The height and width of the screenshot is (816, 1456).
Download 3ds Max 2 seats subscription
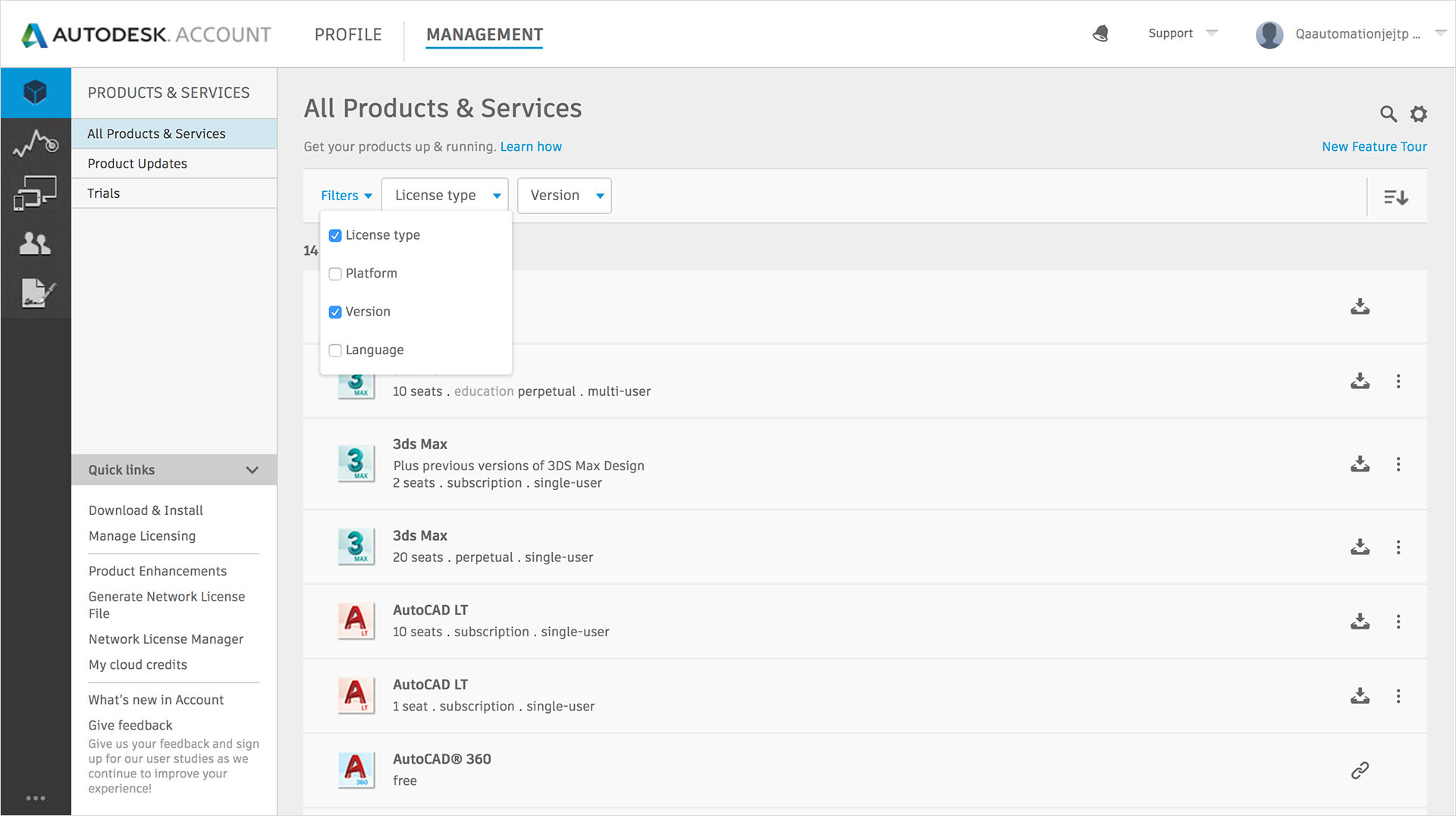pyautogui.click(x=1360, y=464)
